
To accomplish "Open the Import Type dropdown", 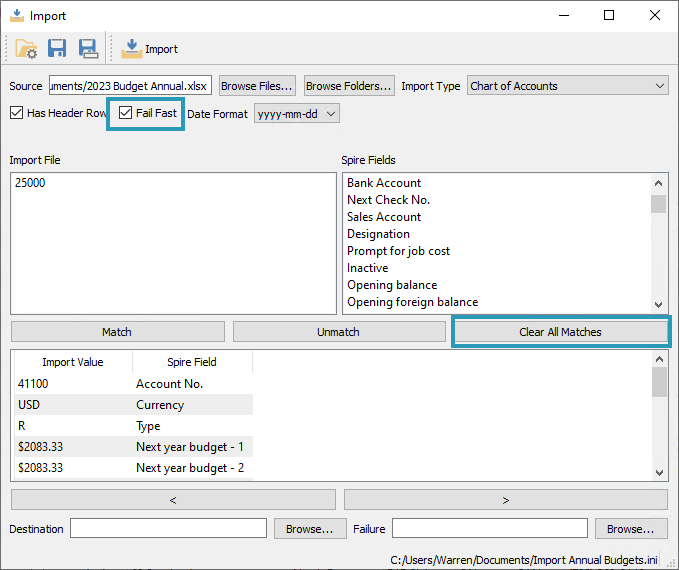I will click(567, 86).
